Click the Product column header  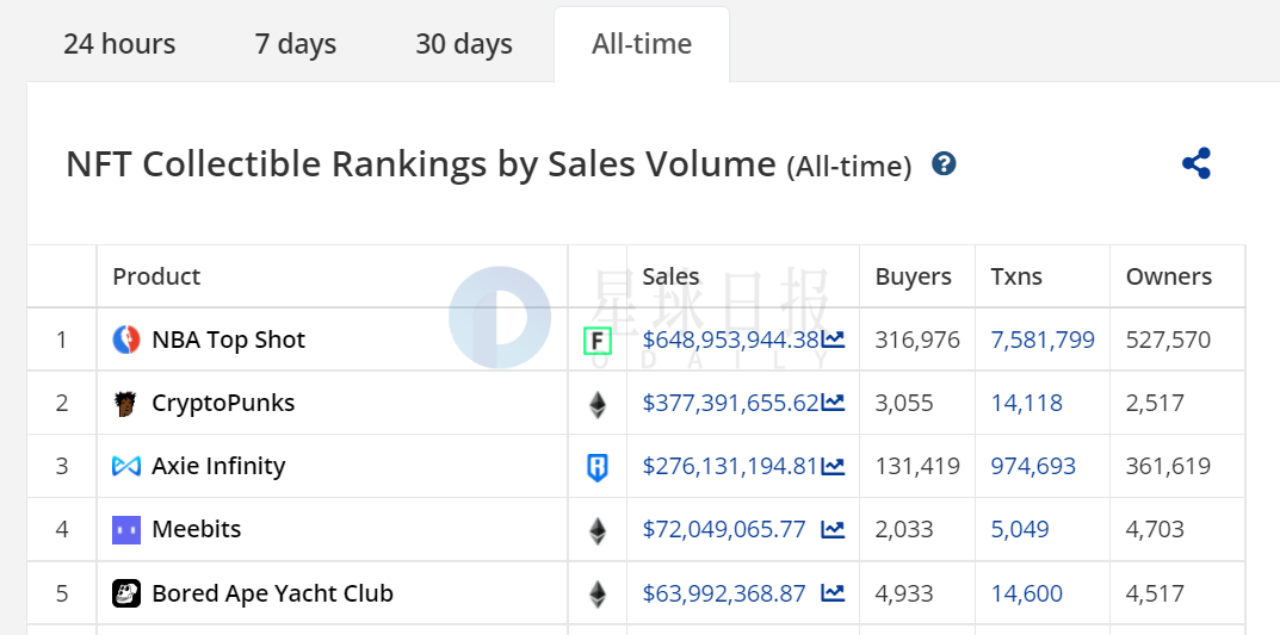157,276
